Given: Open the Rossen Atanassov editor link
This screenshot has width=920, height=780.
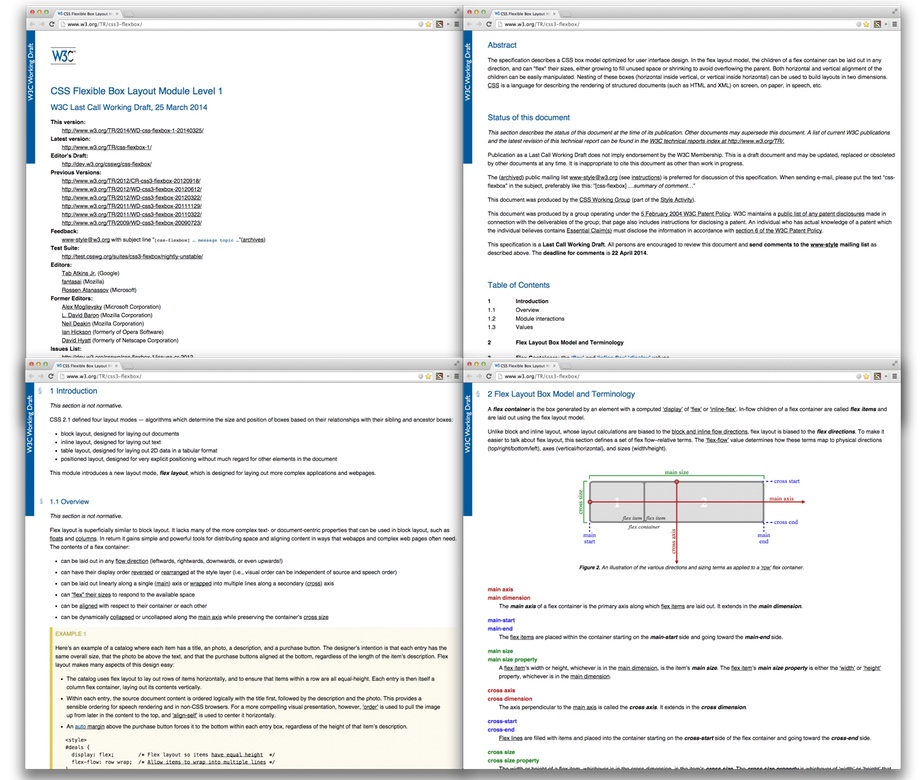Looking at the screenshot, I should pyautogui.click(x=85, y=290).
